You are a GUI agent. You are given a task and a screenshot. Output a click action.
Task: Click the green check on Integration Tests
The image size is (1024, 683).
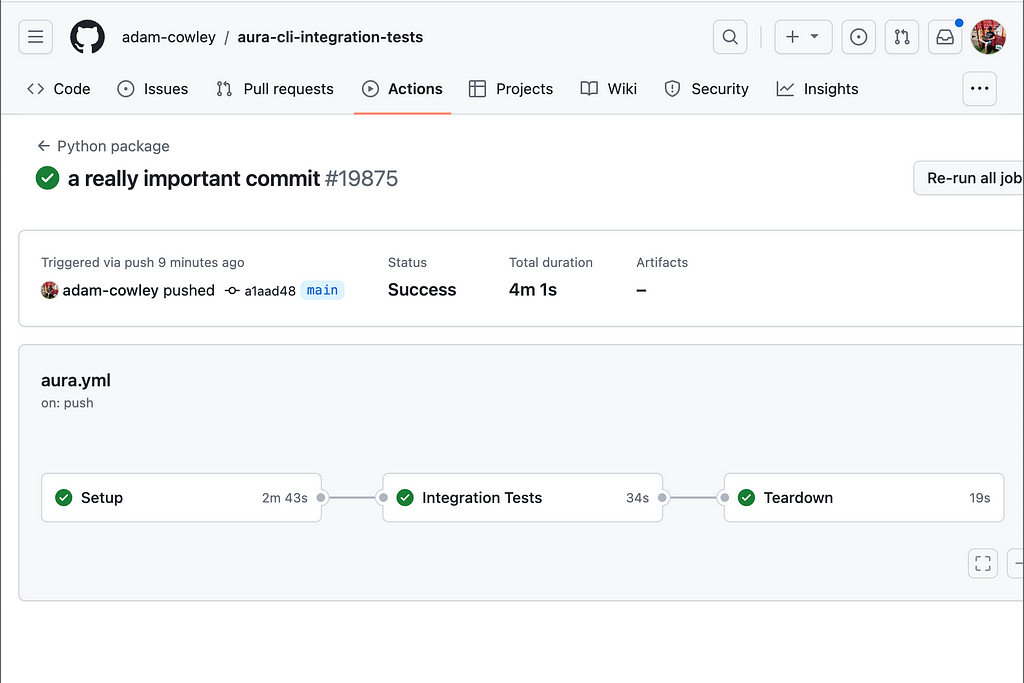(405, 498)
